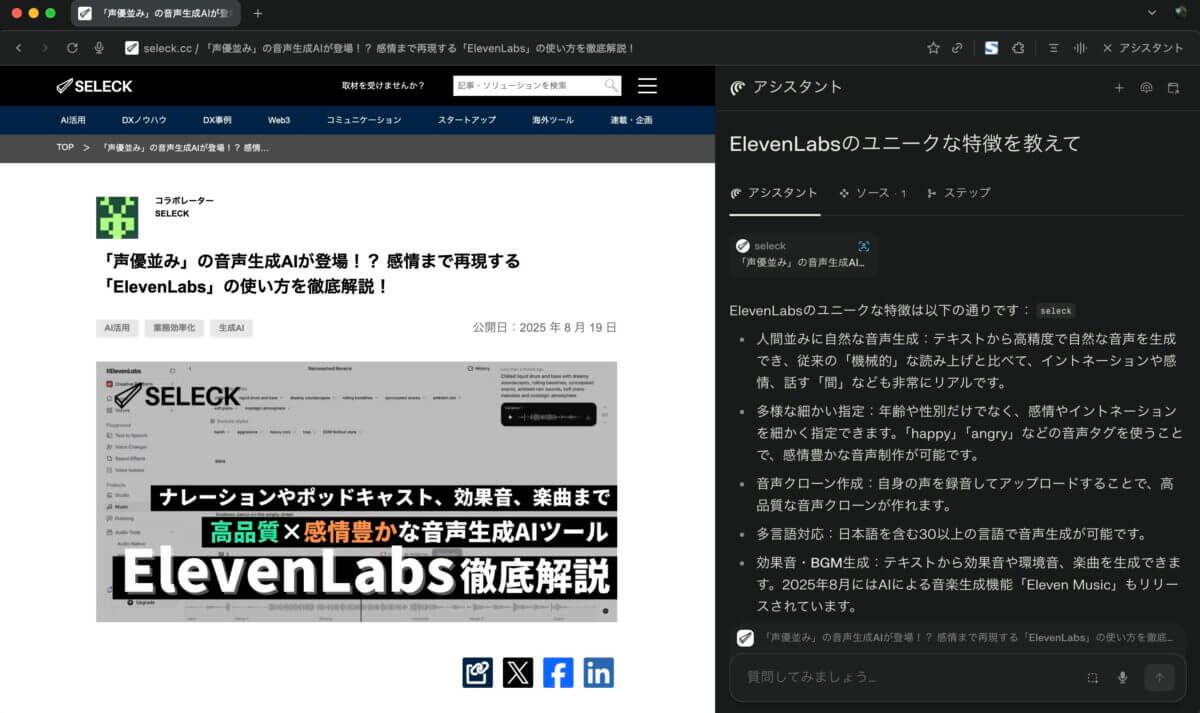Viewport: 1200px width, 713px height.
Task: Copy article link via share icon
Action: point(478,672)
